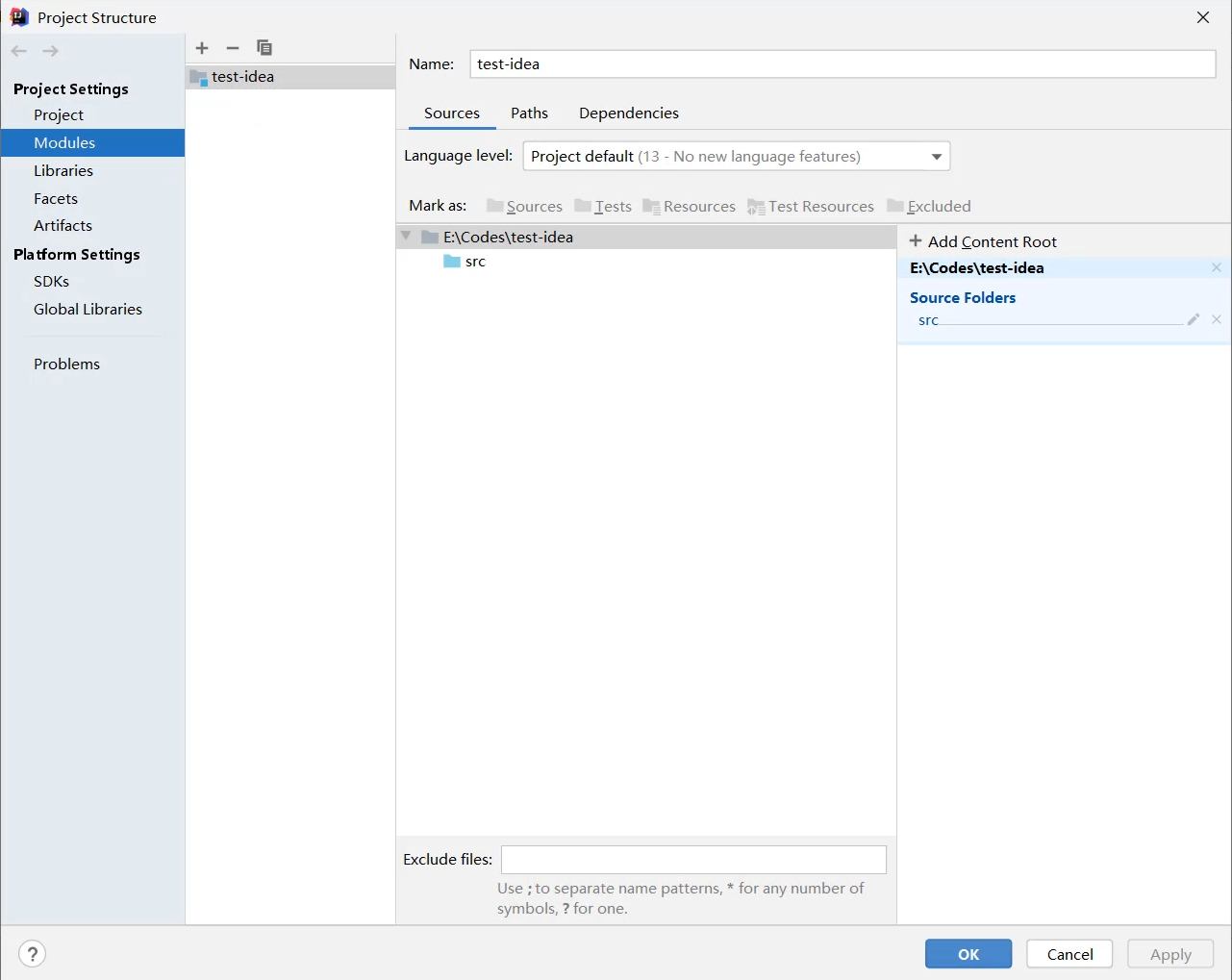
Task: Click the forward navigation arrow
Action: point(51,51)
